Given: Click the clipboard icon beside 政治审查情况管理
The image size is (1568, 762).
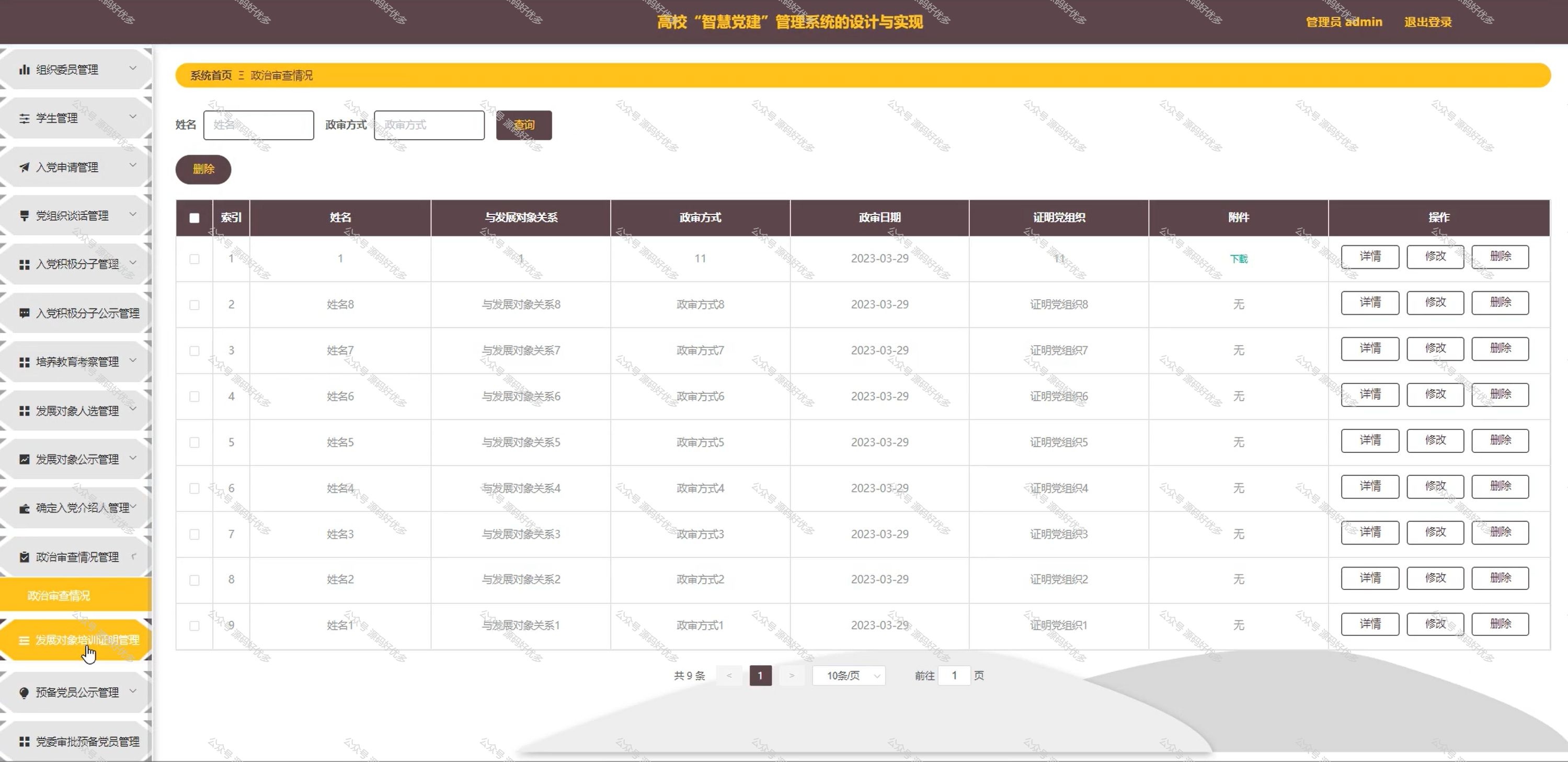Looking at the screenshot, I should tap(25, 557).
